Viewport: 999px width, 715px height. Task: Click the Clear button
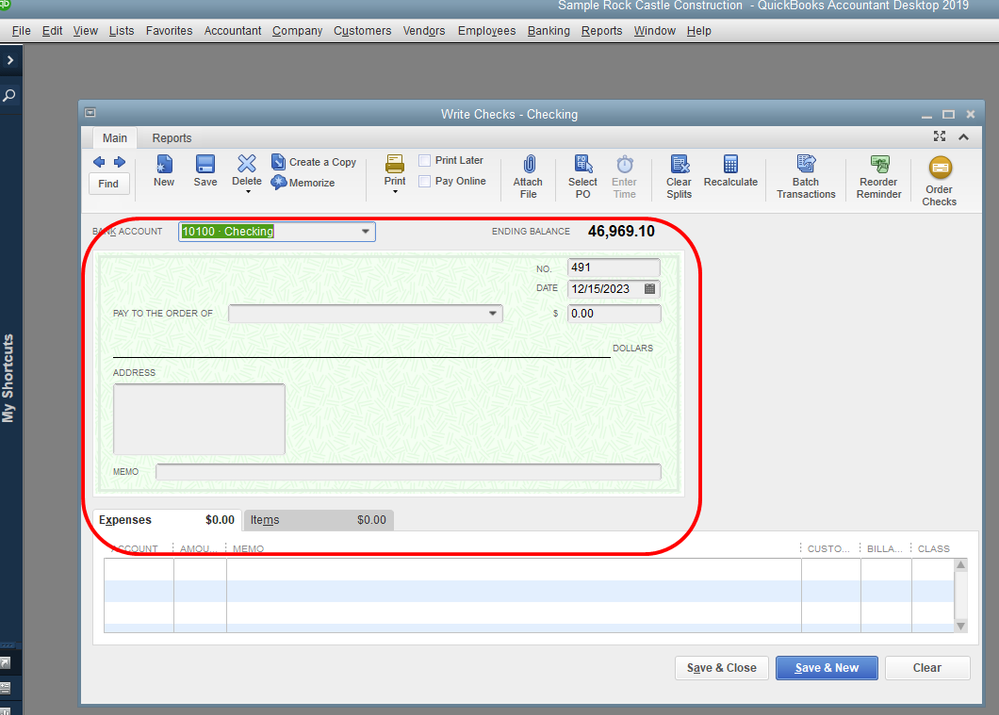tap(927, 668)
